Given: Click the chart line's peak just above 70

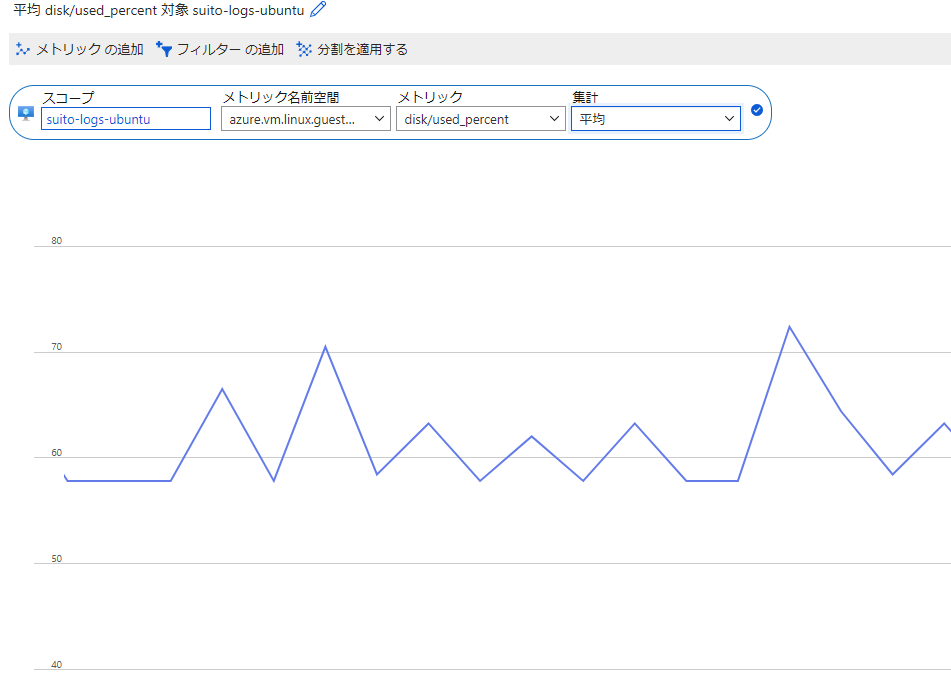Looking at the screenshot, I should [x=325, y=347].
